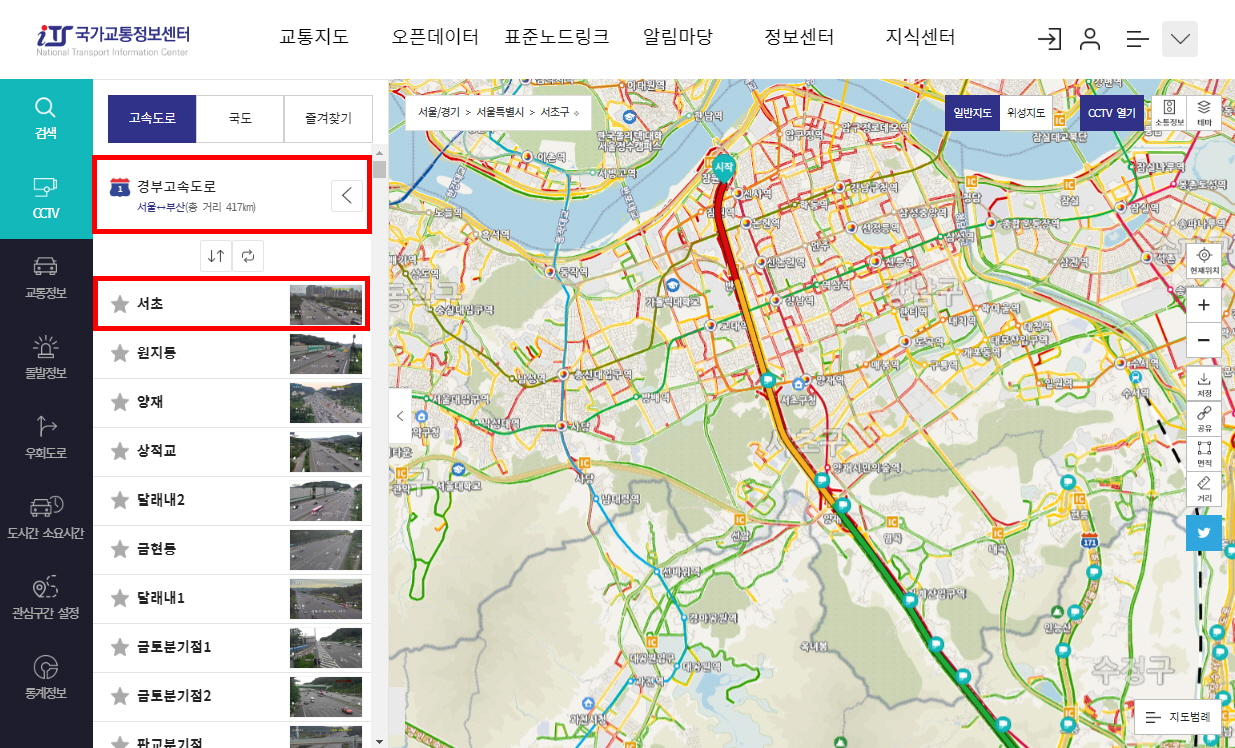
Task: Open the 교통지도 top menu
Action: [x=314, y=38]
